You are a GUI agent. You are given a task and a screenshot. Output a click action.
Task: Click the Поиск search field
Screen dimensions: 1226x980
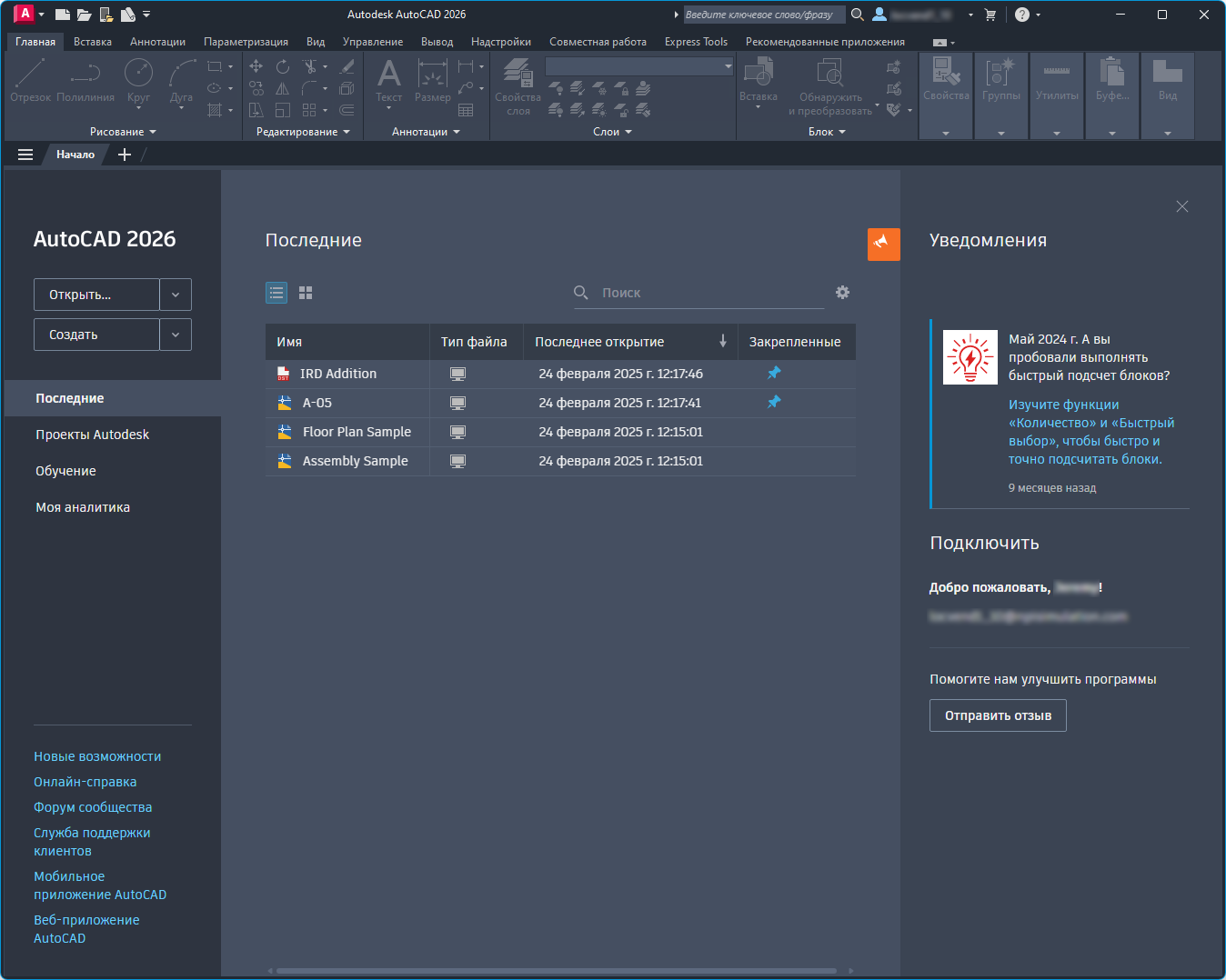coord(698,293)
